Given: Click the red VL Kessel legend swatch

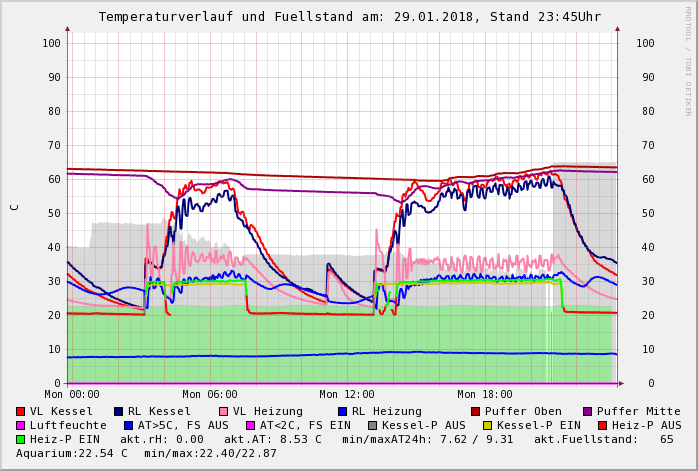Looking at the screenshot, I should [x=21, y=411].
